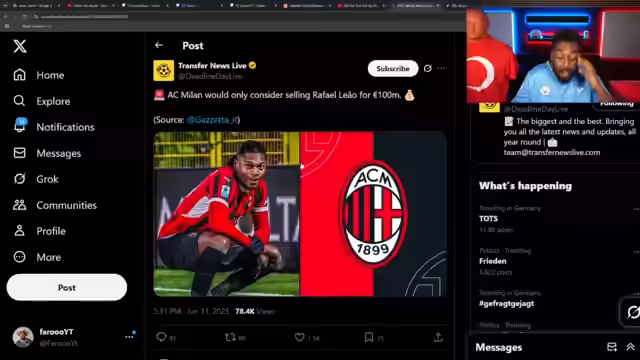Image resolution: width=640 pixels, height=360 pixels.
Task: Click the Communities people icon
Action: click(x=19, y=205)
